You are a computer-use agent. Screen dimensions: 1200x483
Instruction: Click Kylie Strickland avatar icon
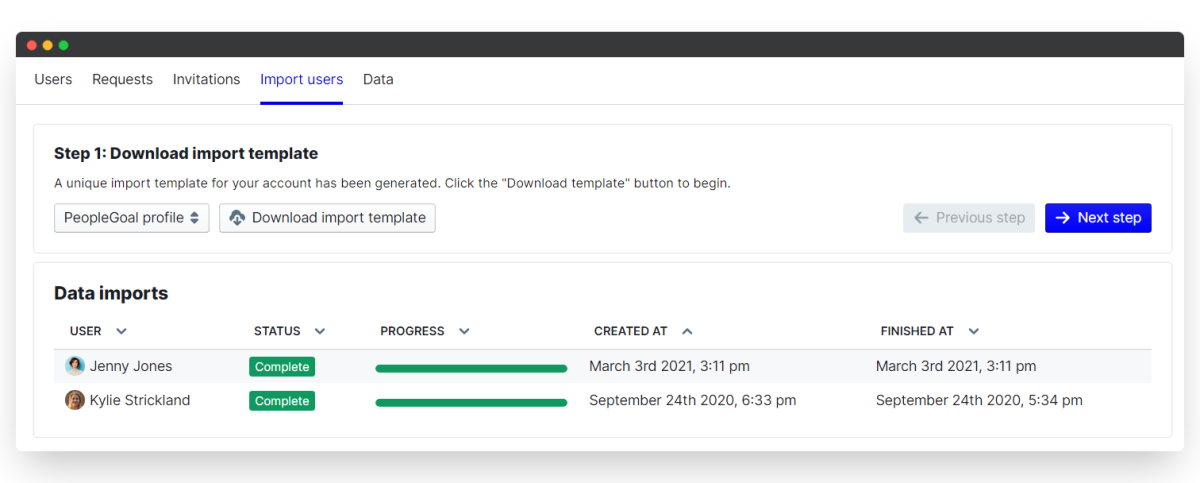click(x=75, y=401)
